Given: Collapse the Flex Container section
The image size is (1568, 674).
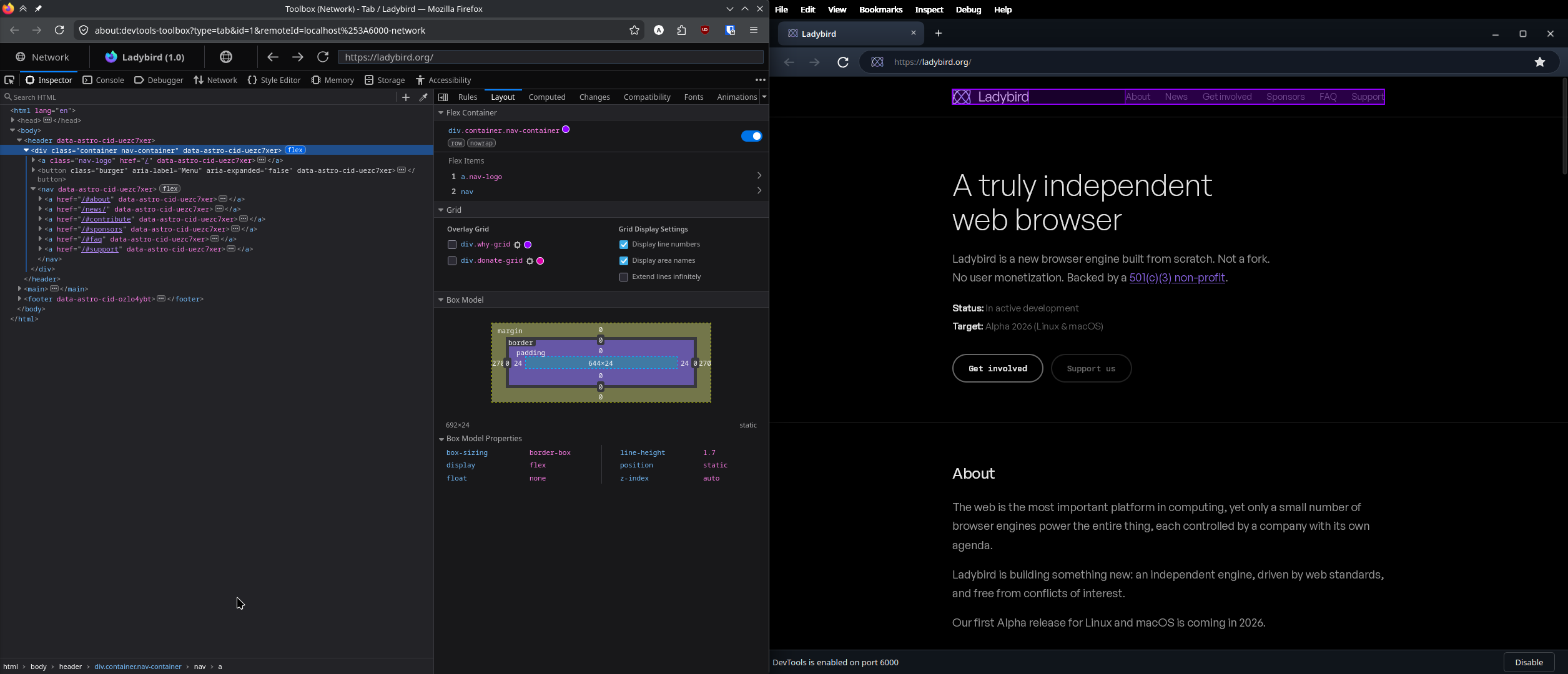Looking at the screenshot, I should [441, 113].
